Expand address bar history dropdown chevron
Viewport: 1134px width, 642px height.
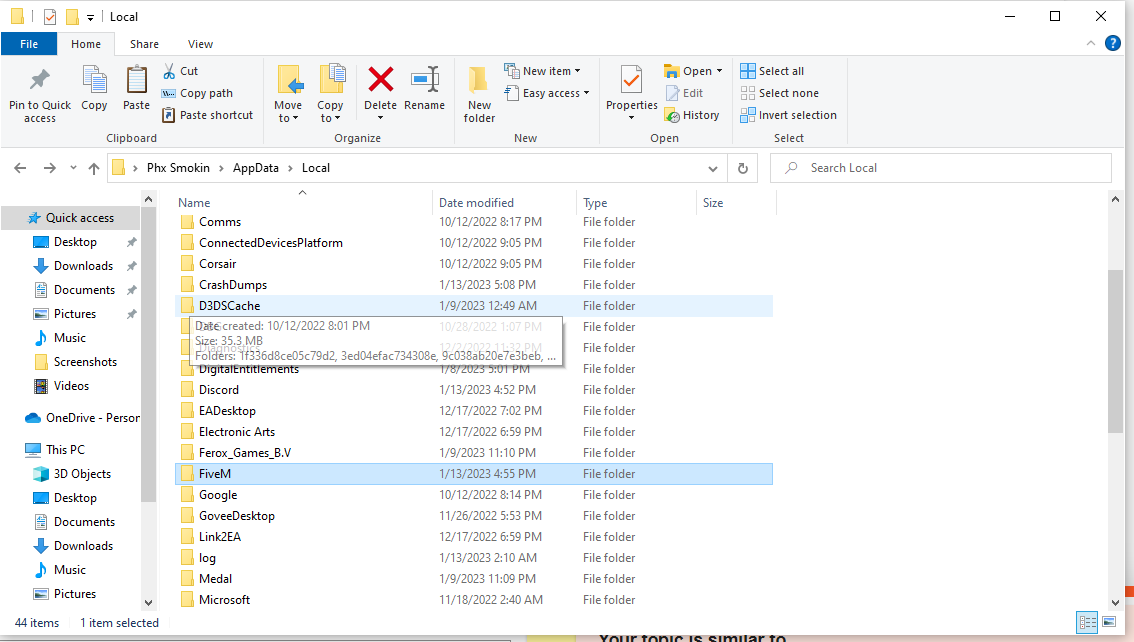point(712,168)
